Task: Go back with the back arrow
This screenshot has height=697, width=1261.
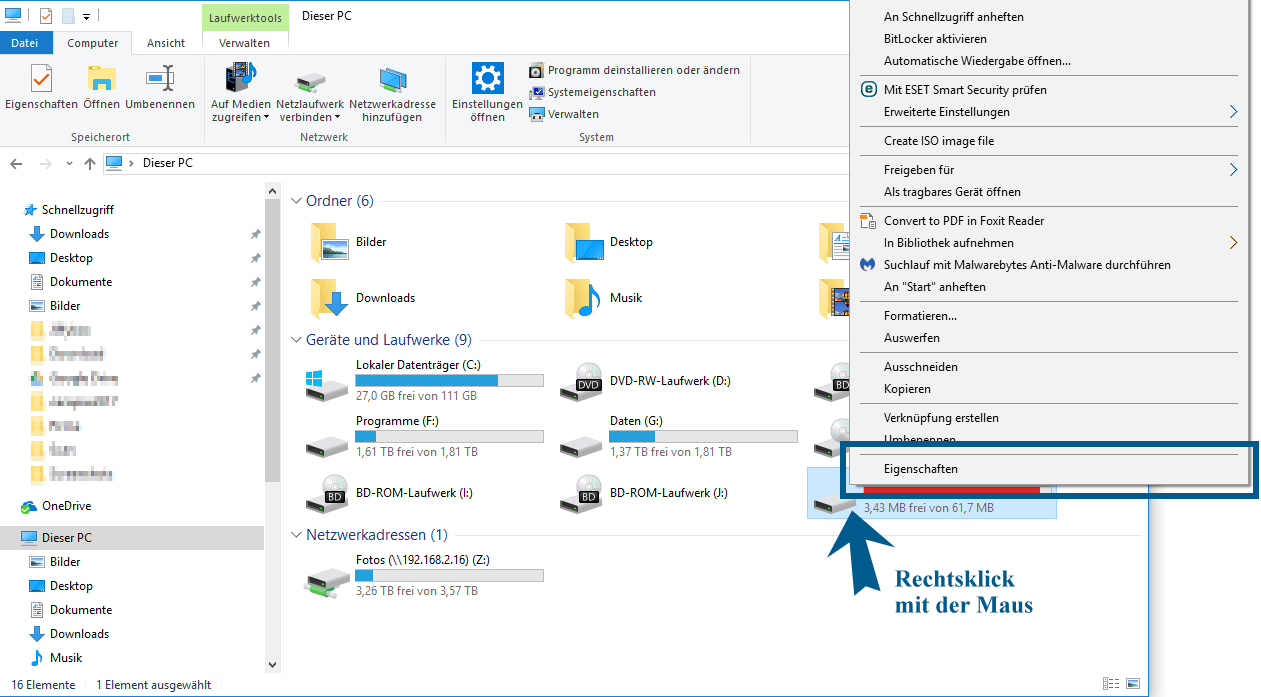Action: (16, 163)
